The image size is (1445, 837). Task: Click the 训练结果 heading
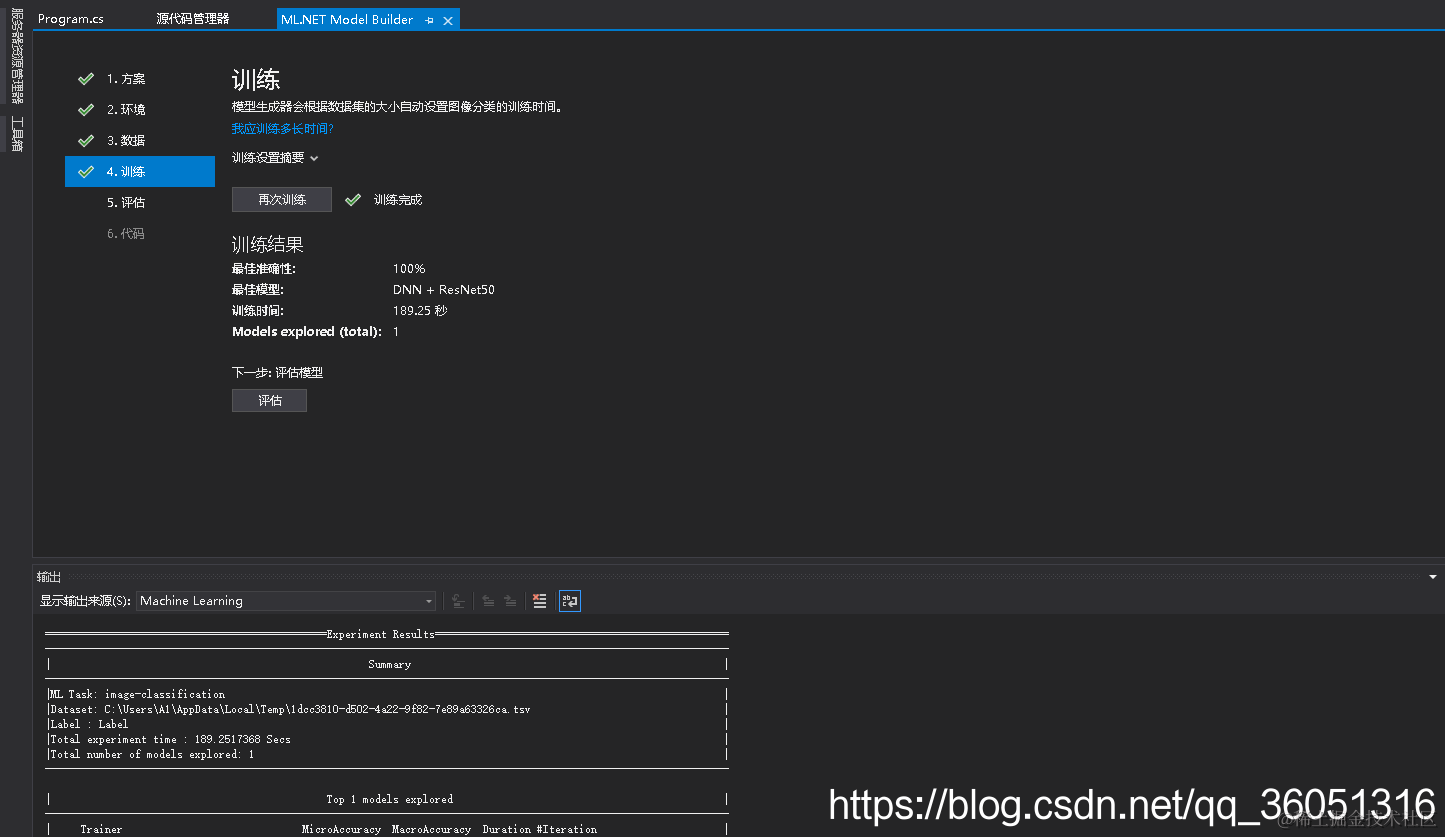268,244
